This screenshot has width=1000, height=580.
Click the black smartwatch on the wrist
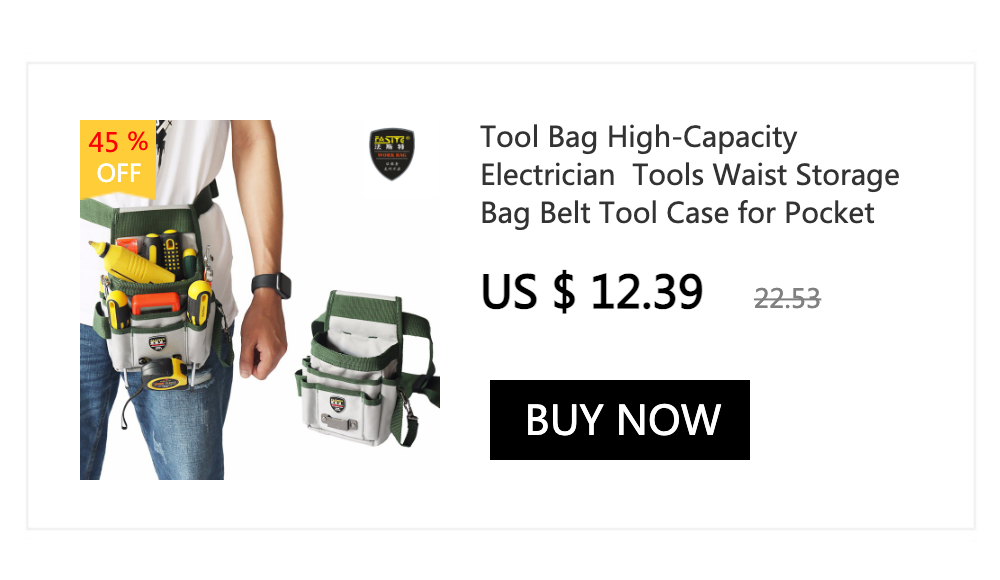[x=272, y=284]
